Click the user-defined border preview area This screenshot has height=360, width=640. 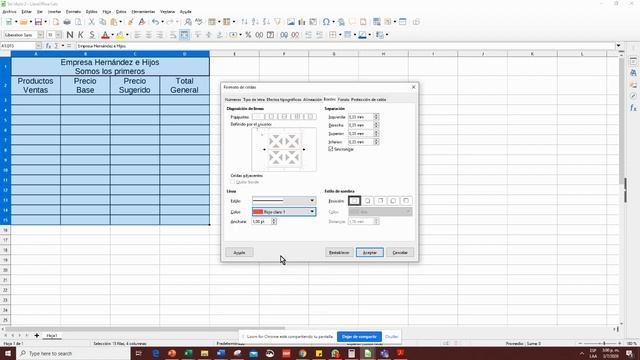coord(284,149)
